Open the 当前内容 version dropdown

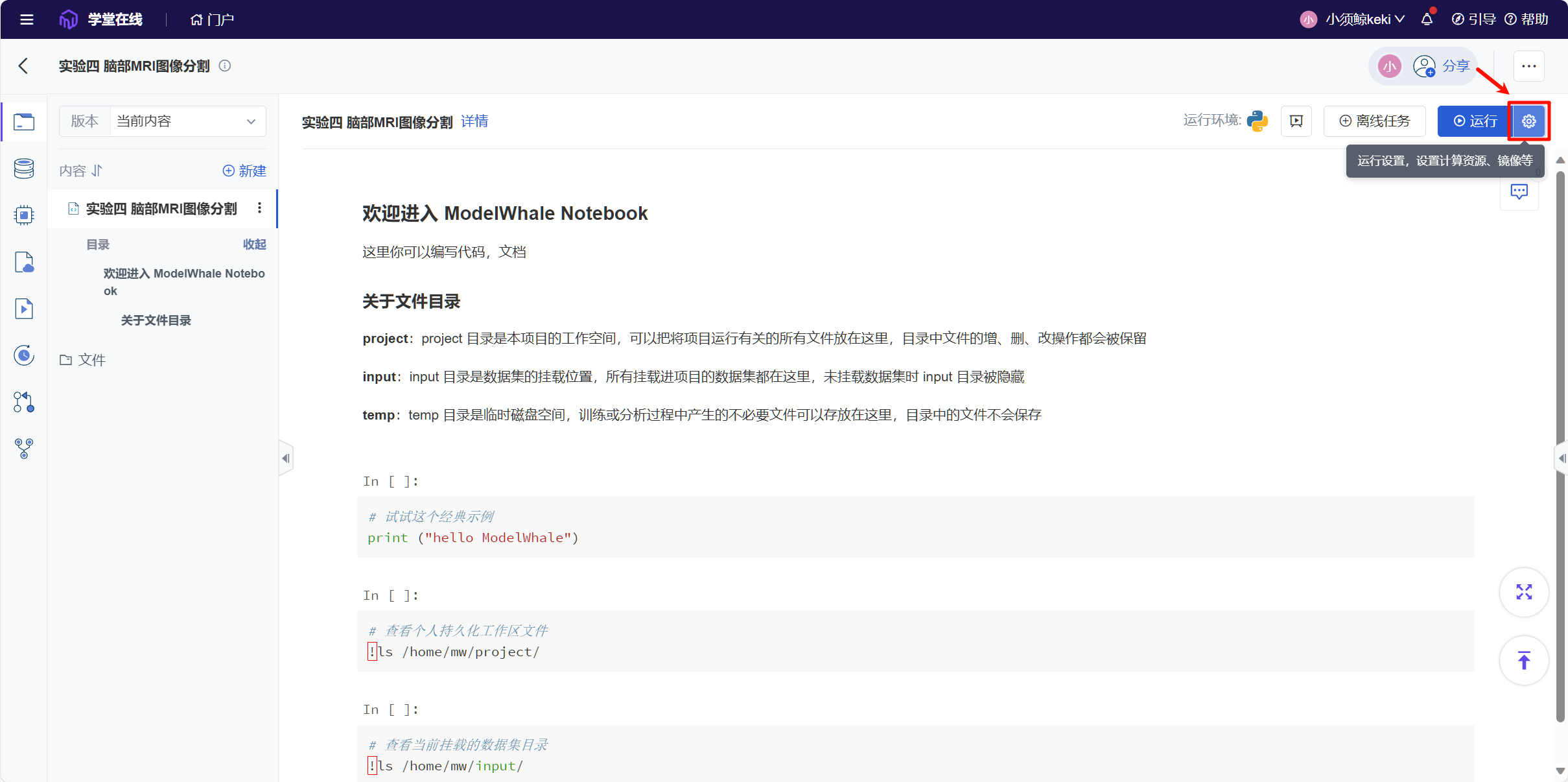click(x=187, y=121)
